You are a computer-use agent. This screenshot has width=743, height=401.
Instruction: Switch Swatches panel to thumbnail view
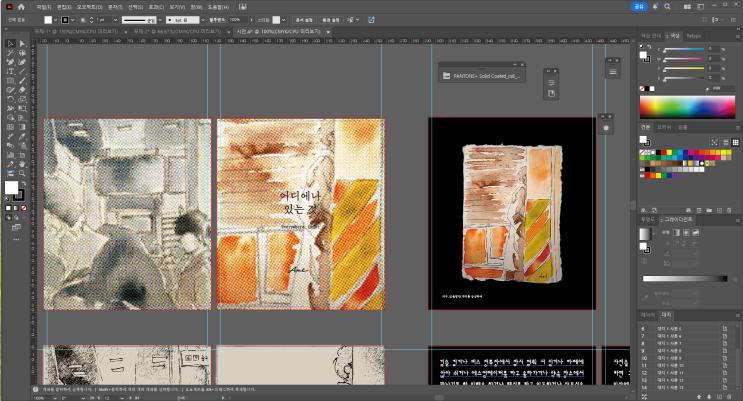tap(735, 142)
